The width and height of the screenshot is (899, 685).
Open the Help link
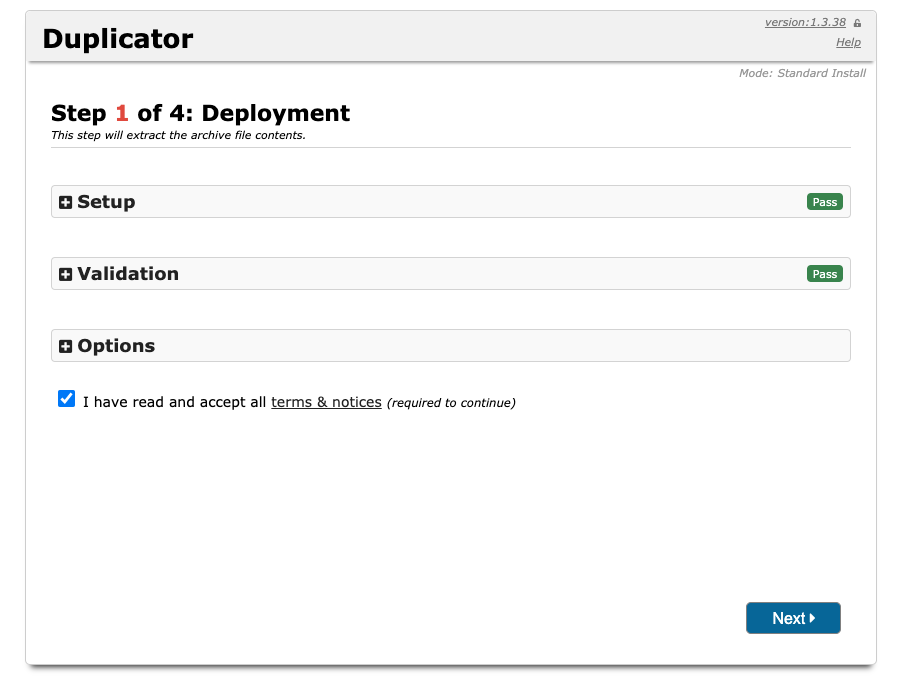tap(848, 42)
